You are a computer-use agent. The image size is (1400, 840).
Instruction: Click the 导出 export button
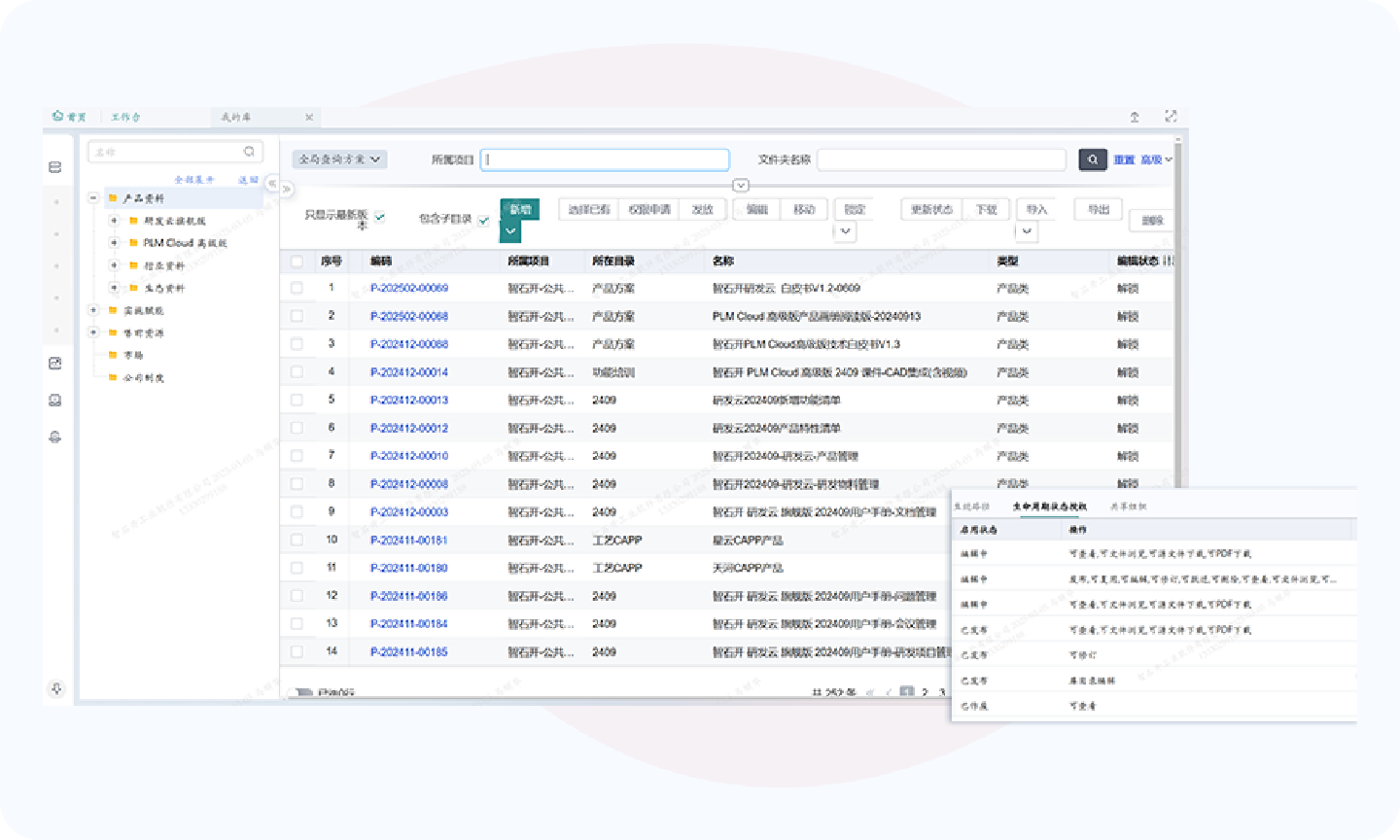point(1098,210)
